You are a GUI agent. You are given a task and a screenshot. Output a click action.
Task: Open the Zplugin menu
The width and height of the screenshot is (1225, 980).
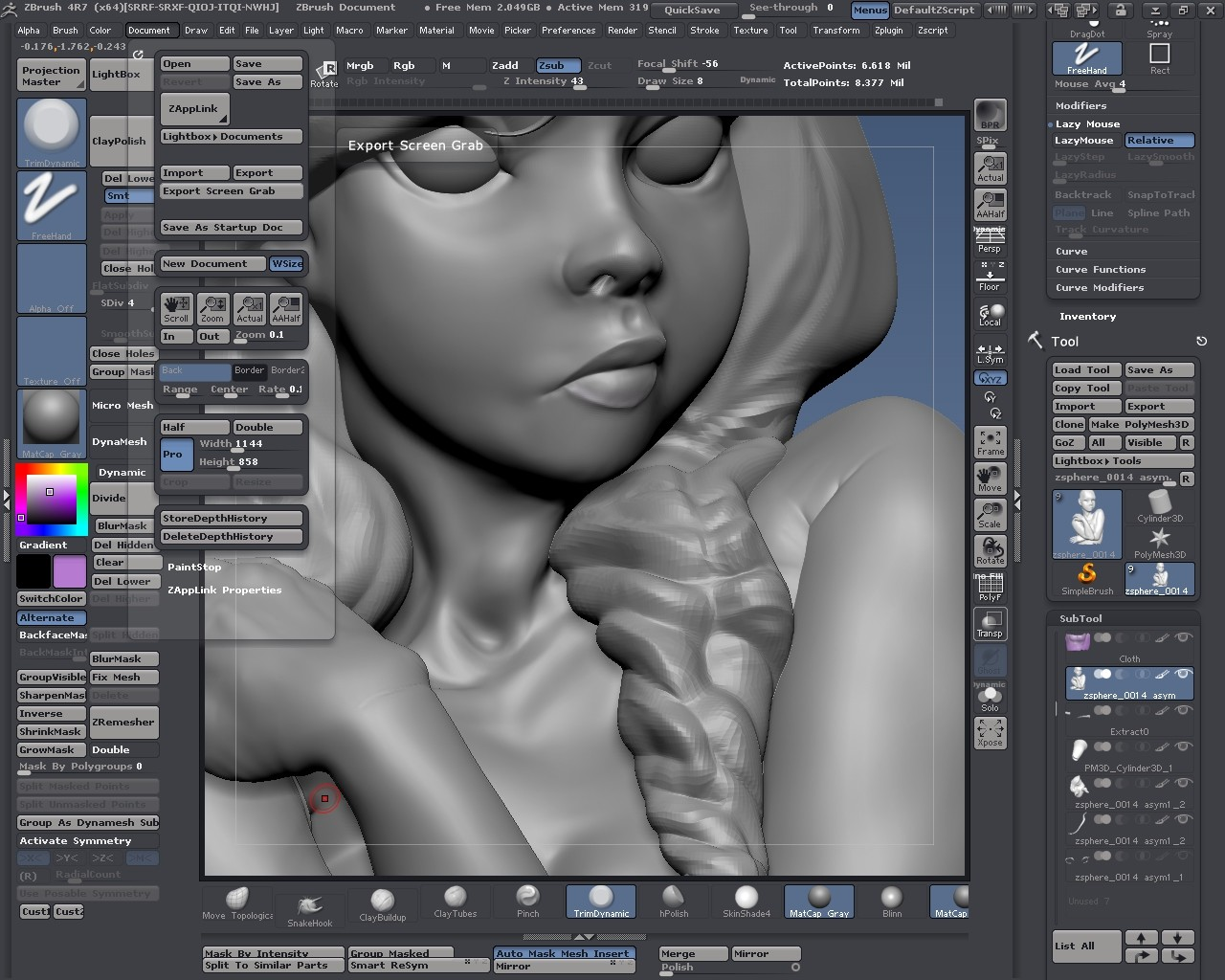(888, 31)
